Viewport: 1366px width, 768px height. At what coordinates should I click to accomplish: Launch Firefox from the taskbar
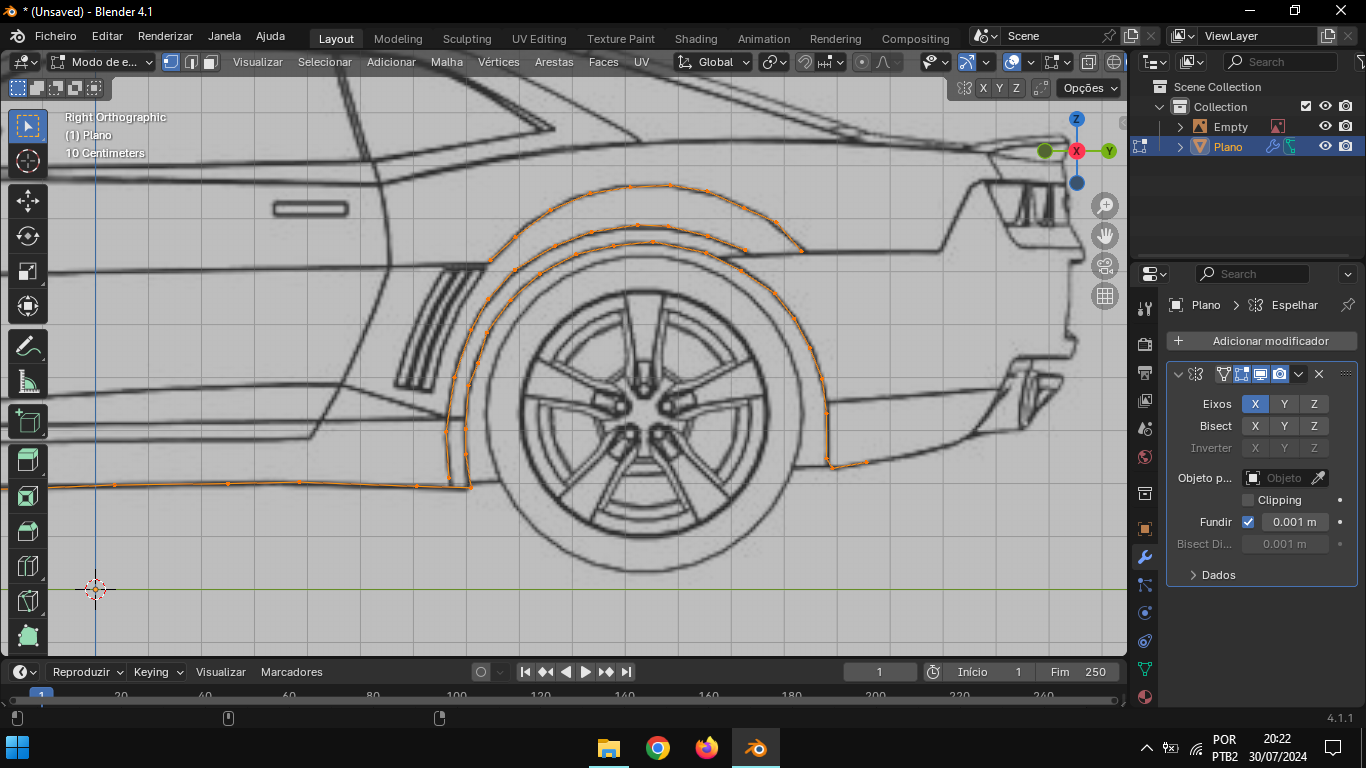[707, 747]
